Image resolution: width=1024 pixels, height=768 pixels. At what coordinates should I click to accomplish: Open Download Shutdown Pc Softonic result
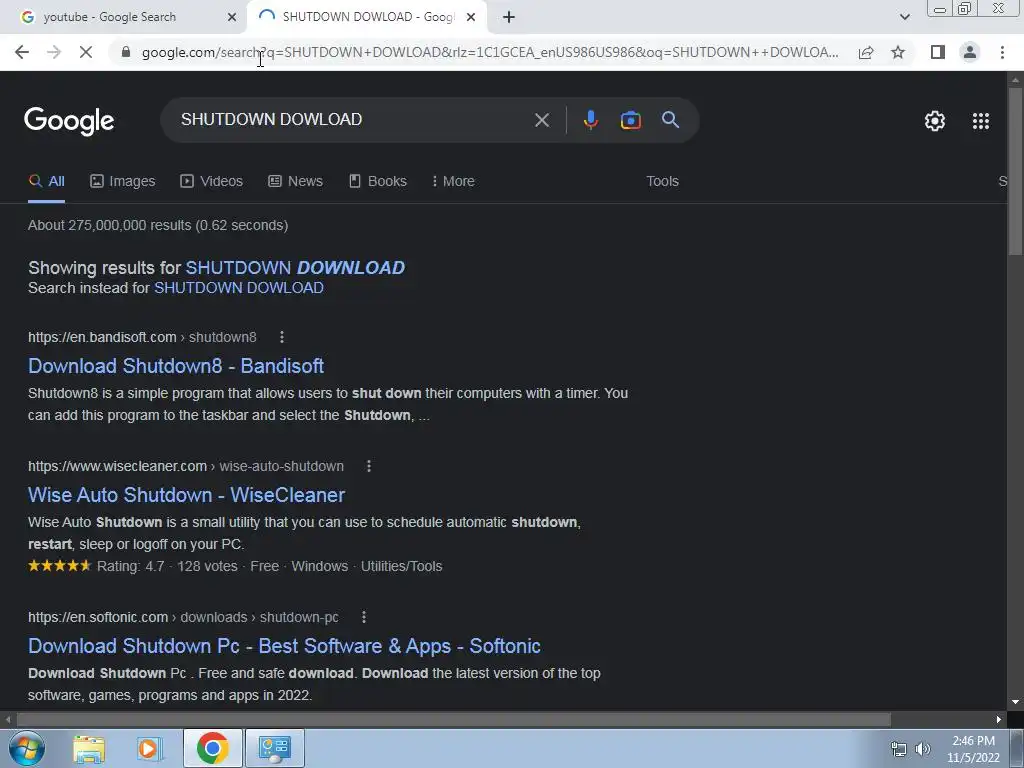284,646
